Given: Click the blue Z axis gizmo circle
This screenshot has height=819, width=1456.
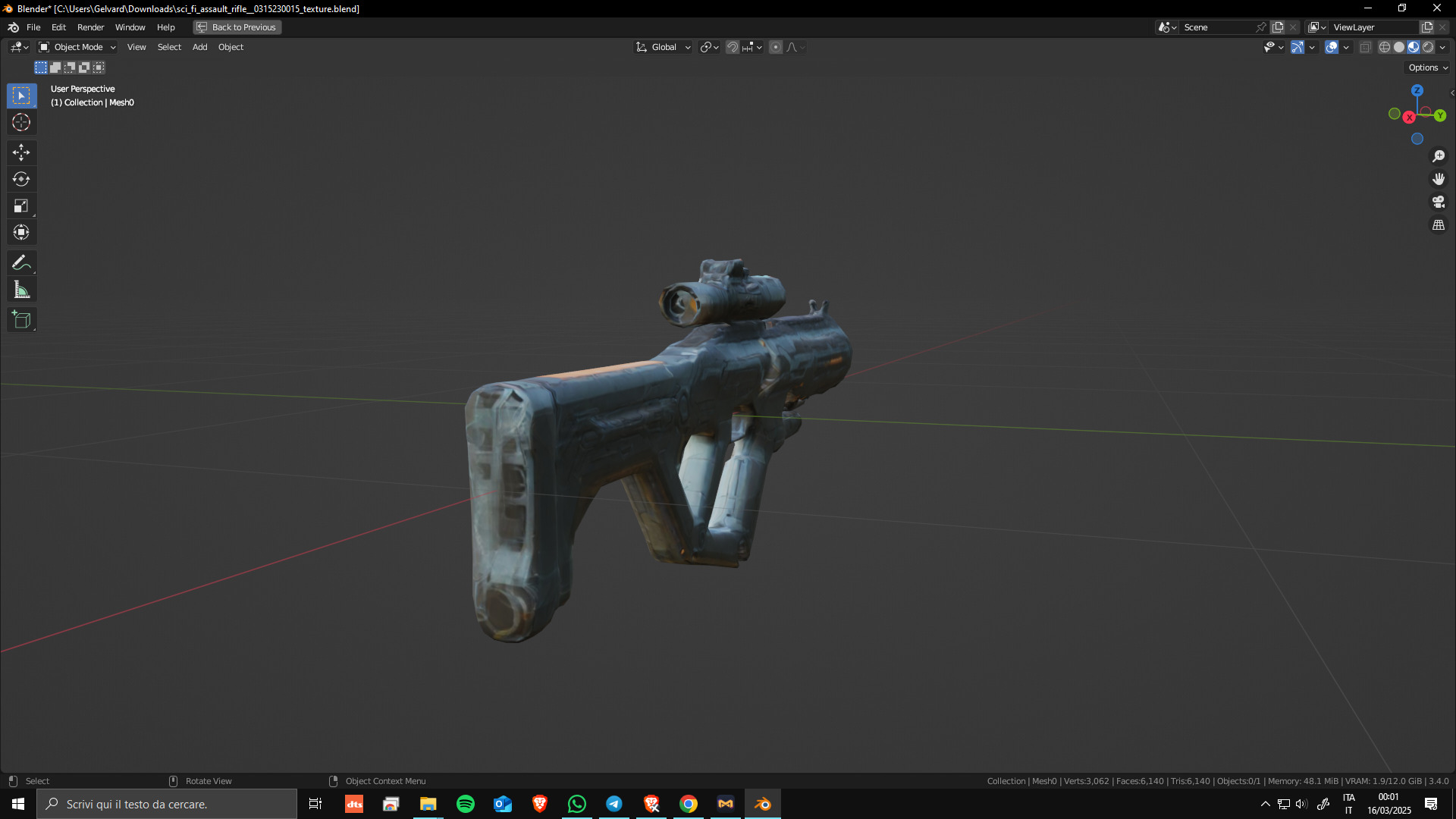Looking at the screenshot, I should pos(1417,90).
